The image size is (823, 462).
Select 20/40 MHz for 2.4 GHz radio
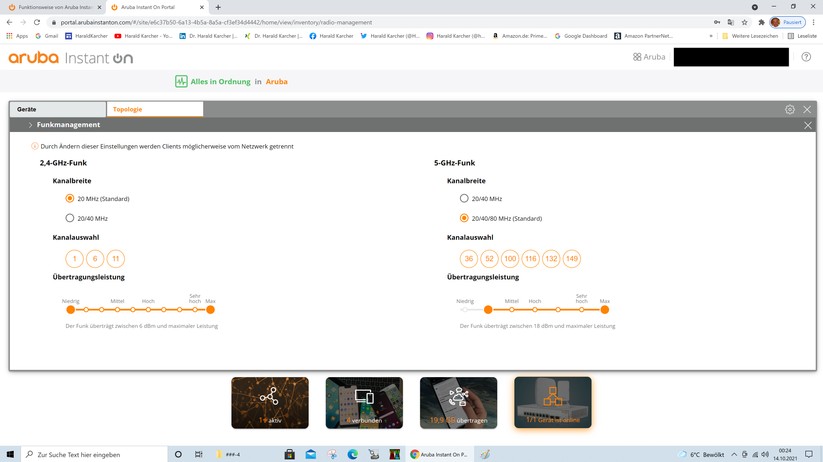pos(70,218)
